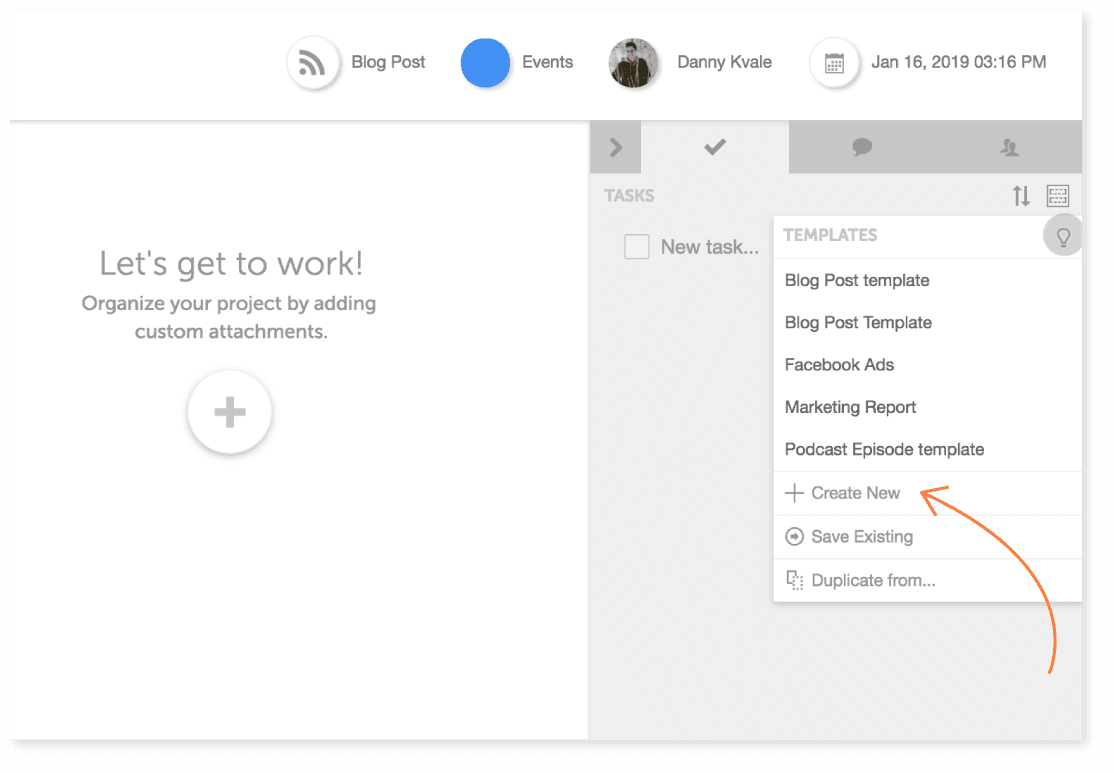This screenshot has width=1114, height=773.
Task: Open the Events blue color label
Action: click(485, 63)
